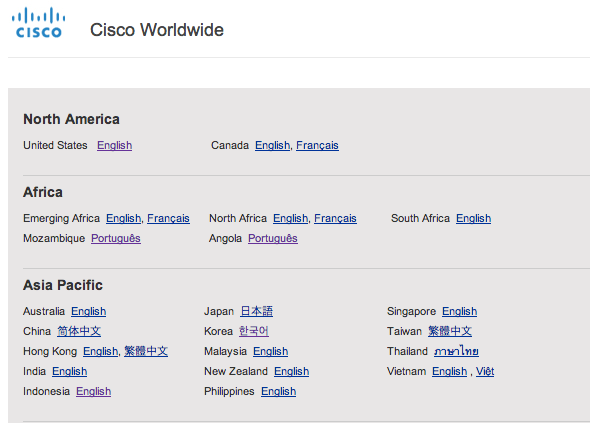Screen dimensions: 590x423
Task: Open Philippines English link
Action: click(278, 391)
